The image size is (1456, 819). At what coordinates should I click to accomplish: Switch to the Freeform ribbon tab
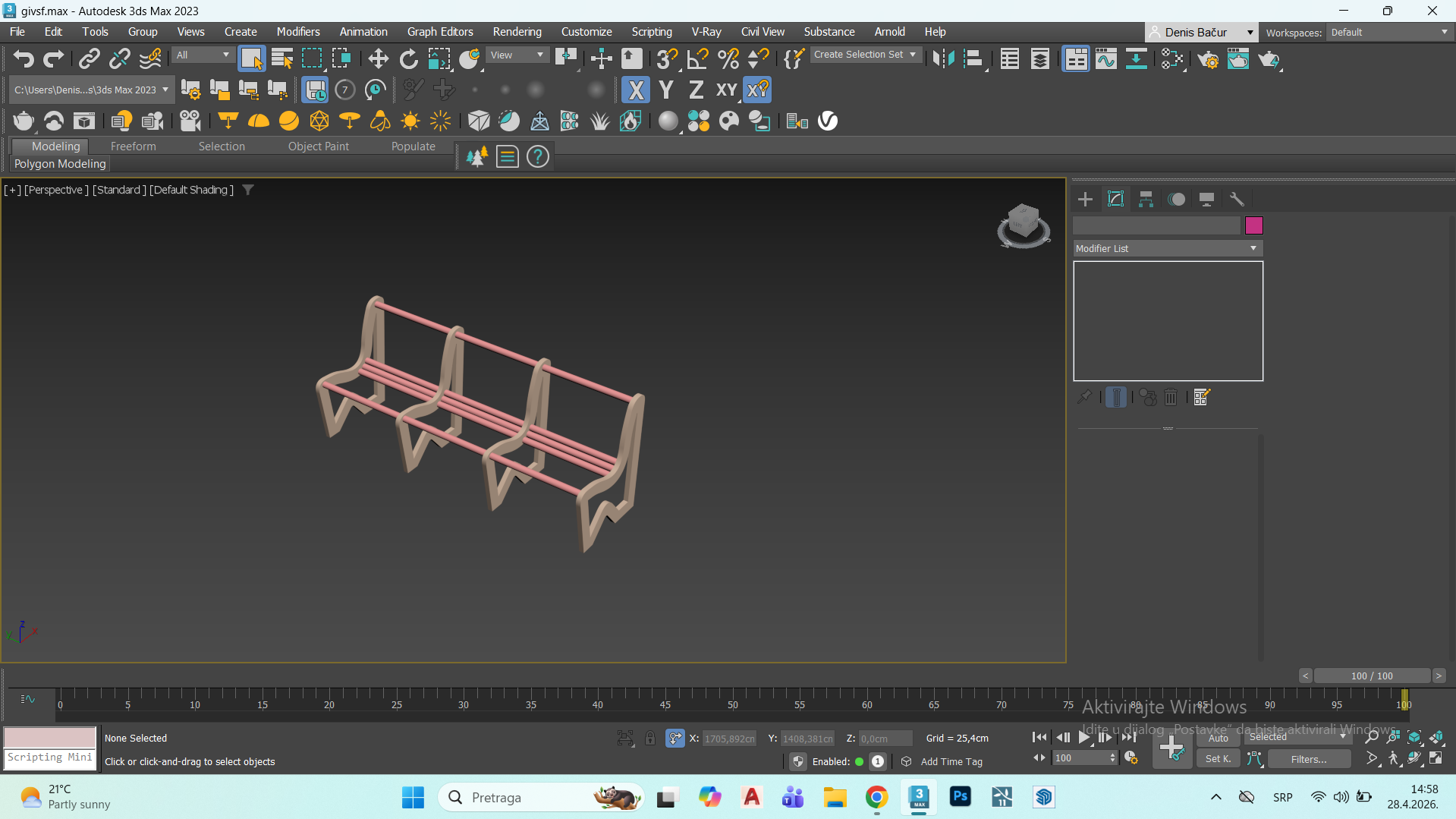tap(133, 146)
